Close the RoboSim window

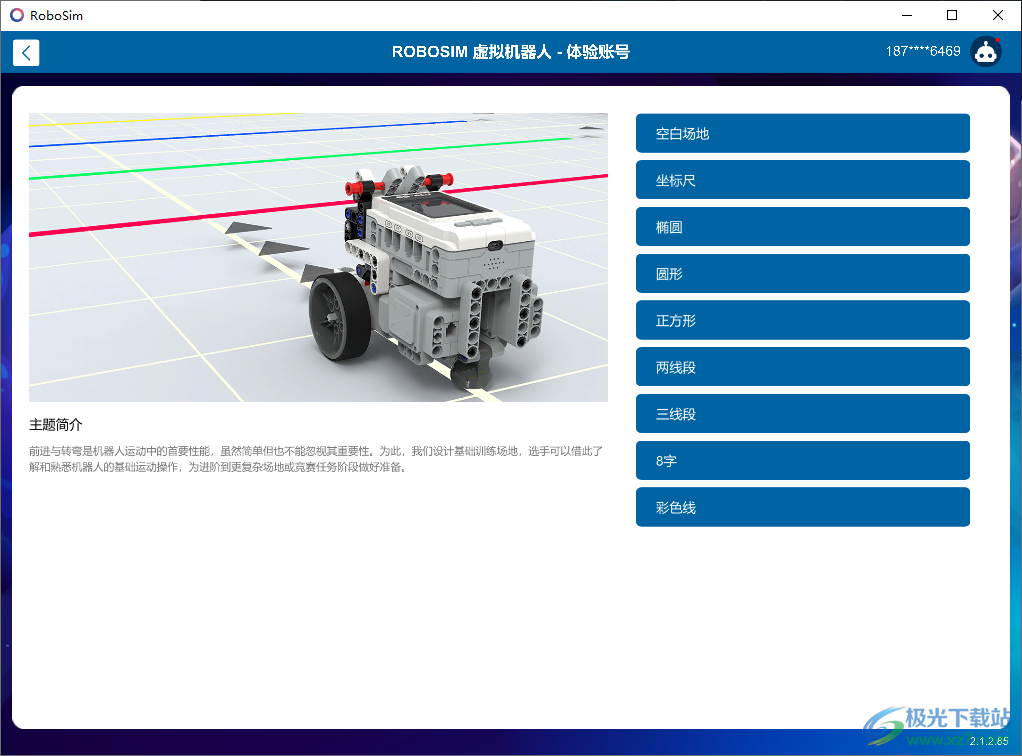[998, 15]
